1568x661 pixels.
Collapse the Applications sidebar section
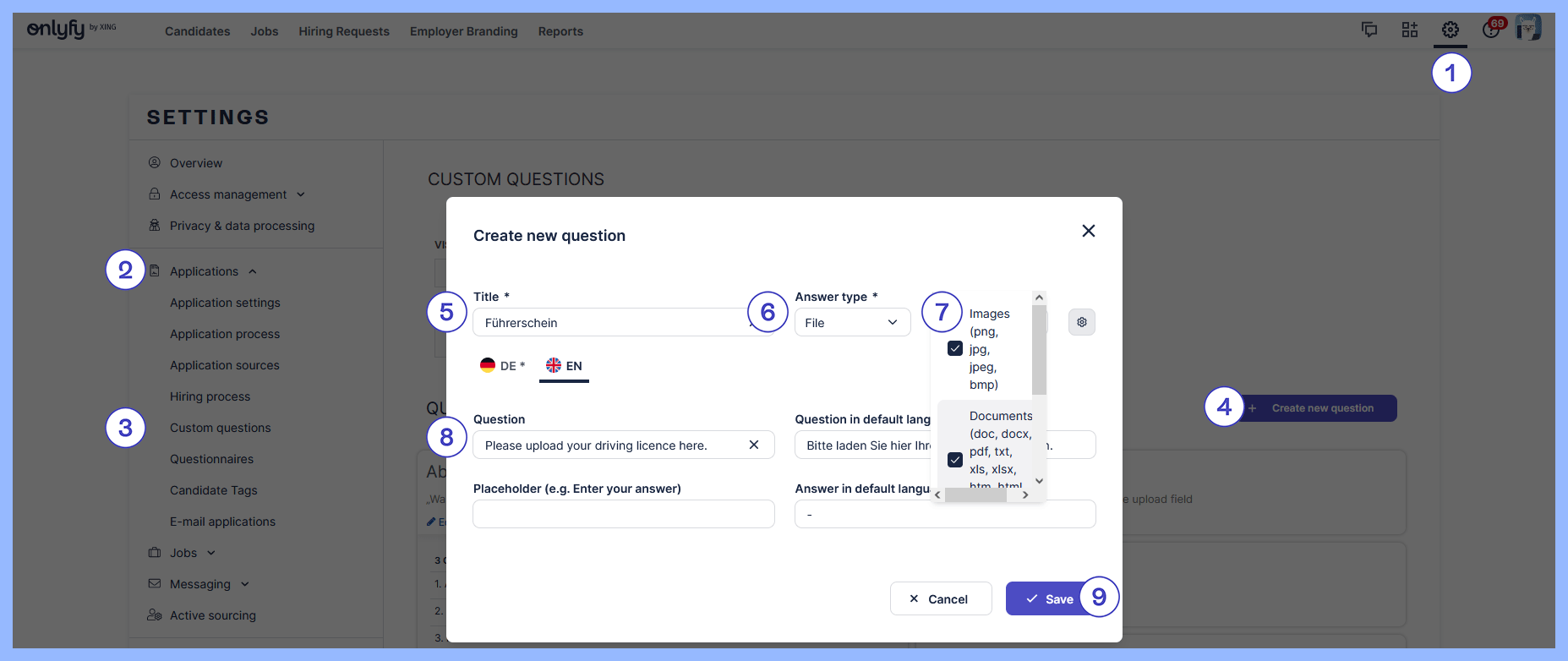(252, 271)
